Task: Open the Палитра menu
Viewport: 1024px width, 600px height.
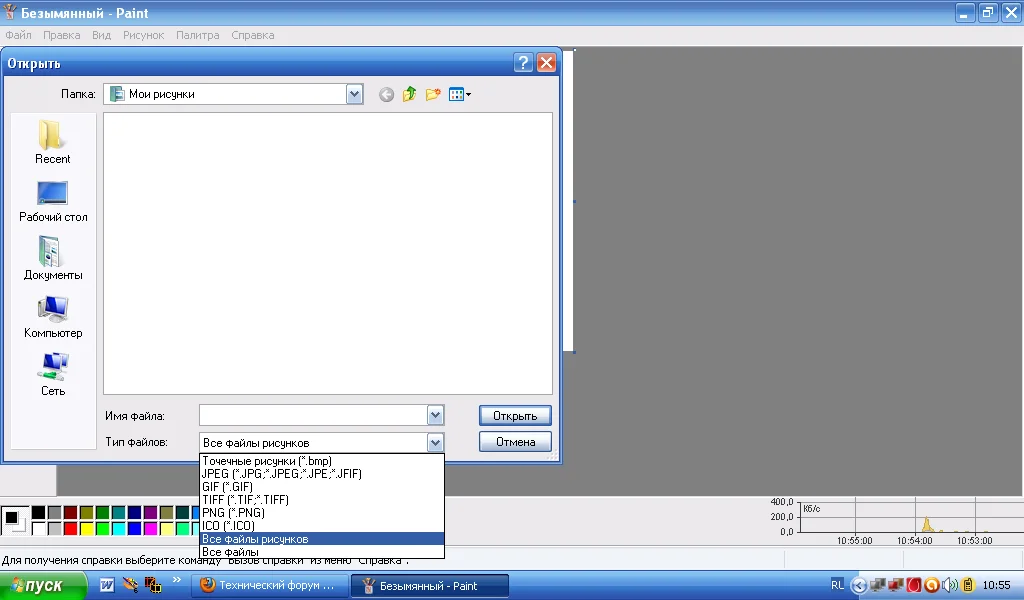Action: [197, 35]
